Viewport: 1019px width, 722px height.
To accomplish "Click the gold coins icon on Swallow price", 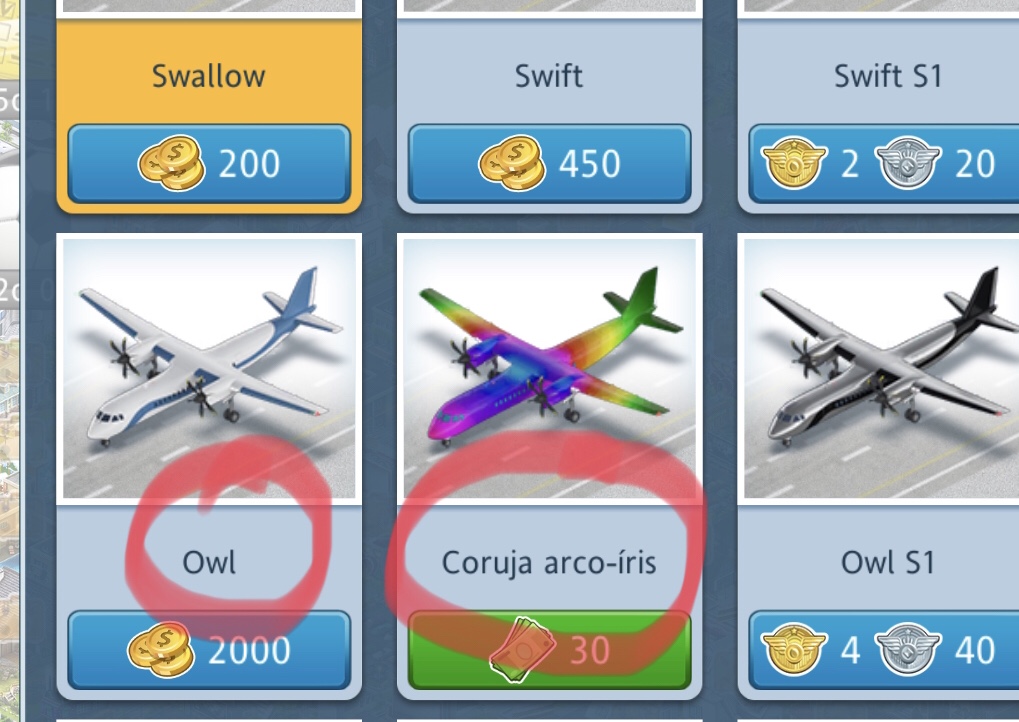I will 172,163.
